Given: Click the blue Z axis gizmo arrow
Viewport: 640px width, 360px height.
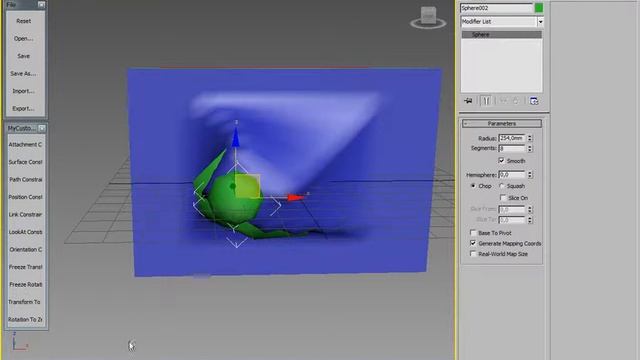Looking at the screenshot, I should (x=236, y=137).
